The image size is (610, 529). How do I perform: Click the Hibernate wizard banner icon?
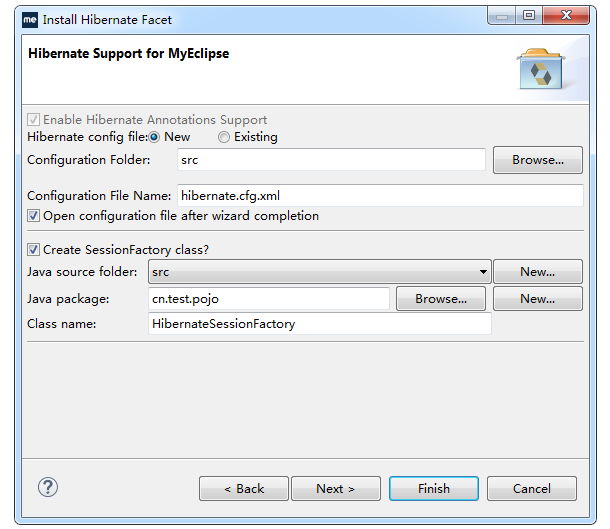pyautogui.click(x=541, y=69)
